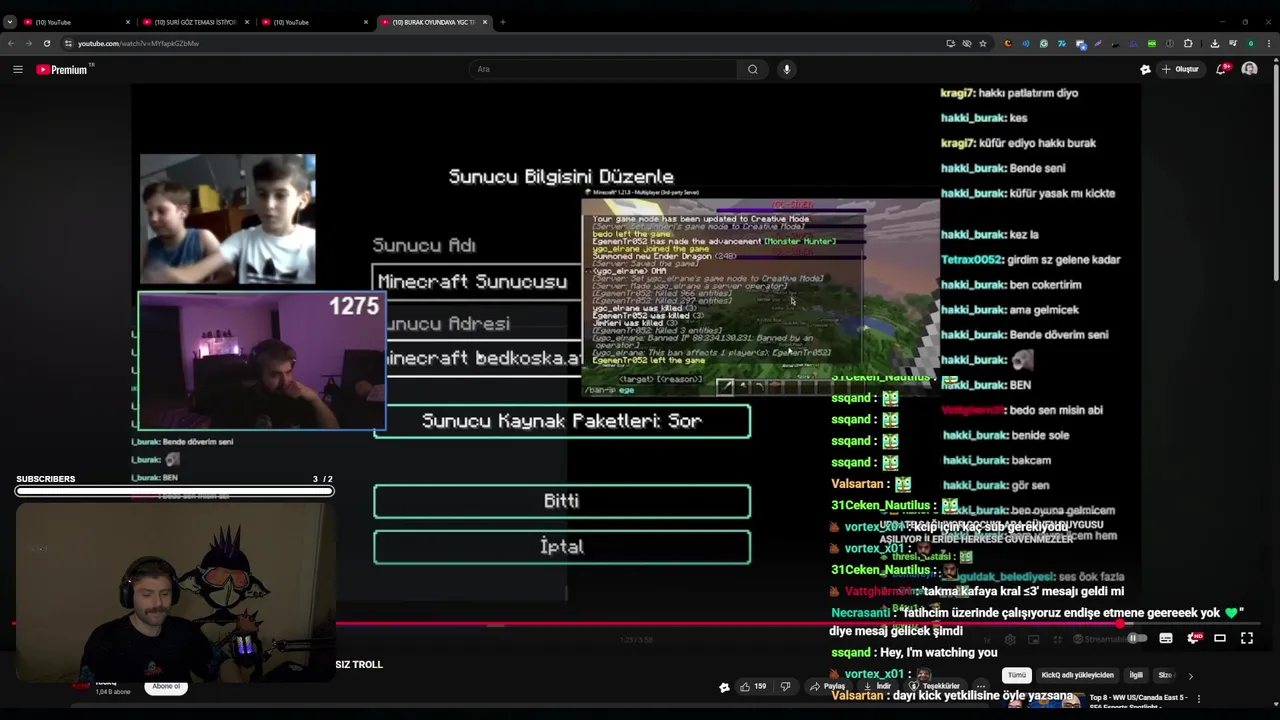Click the Paylaş share button
The height and width of the screenshot is (720, 1280).
coord(830,687)
